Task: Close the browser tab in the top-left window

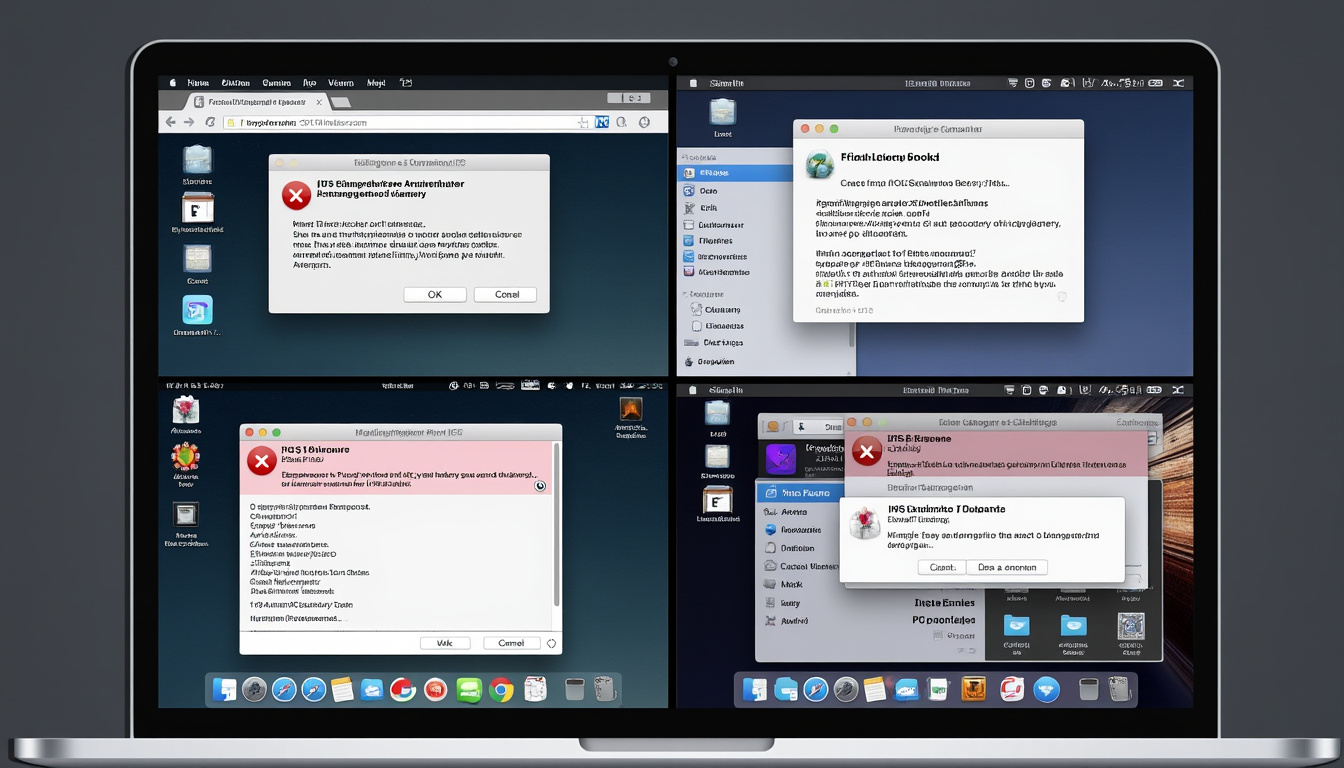Action: point(320,102)
